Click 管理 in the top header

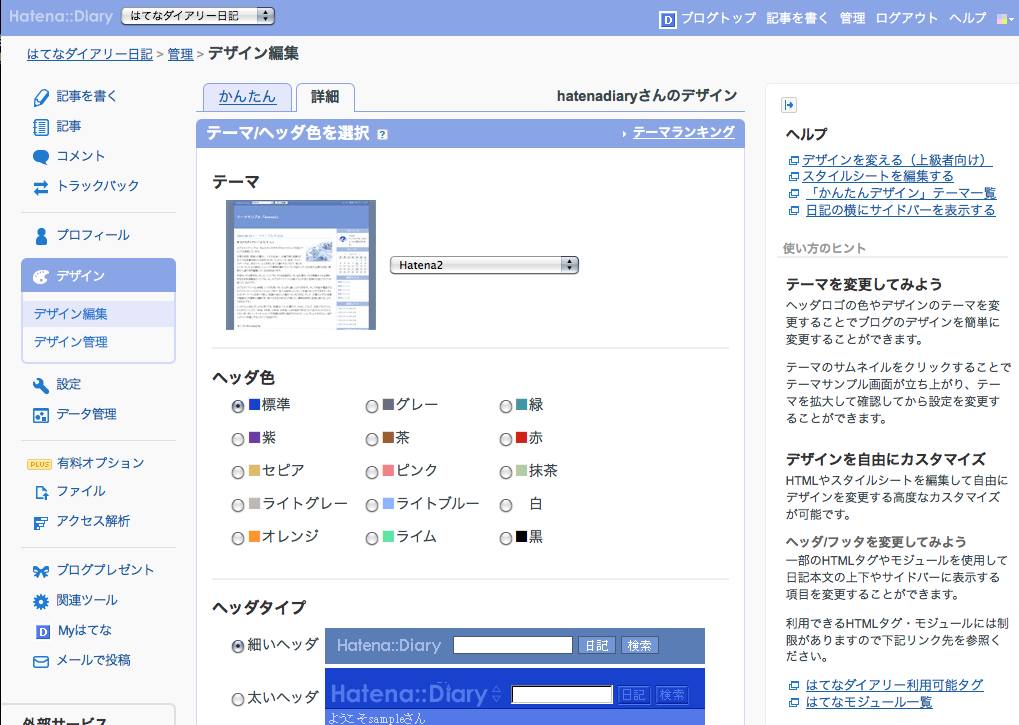[852, 18]
